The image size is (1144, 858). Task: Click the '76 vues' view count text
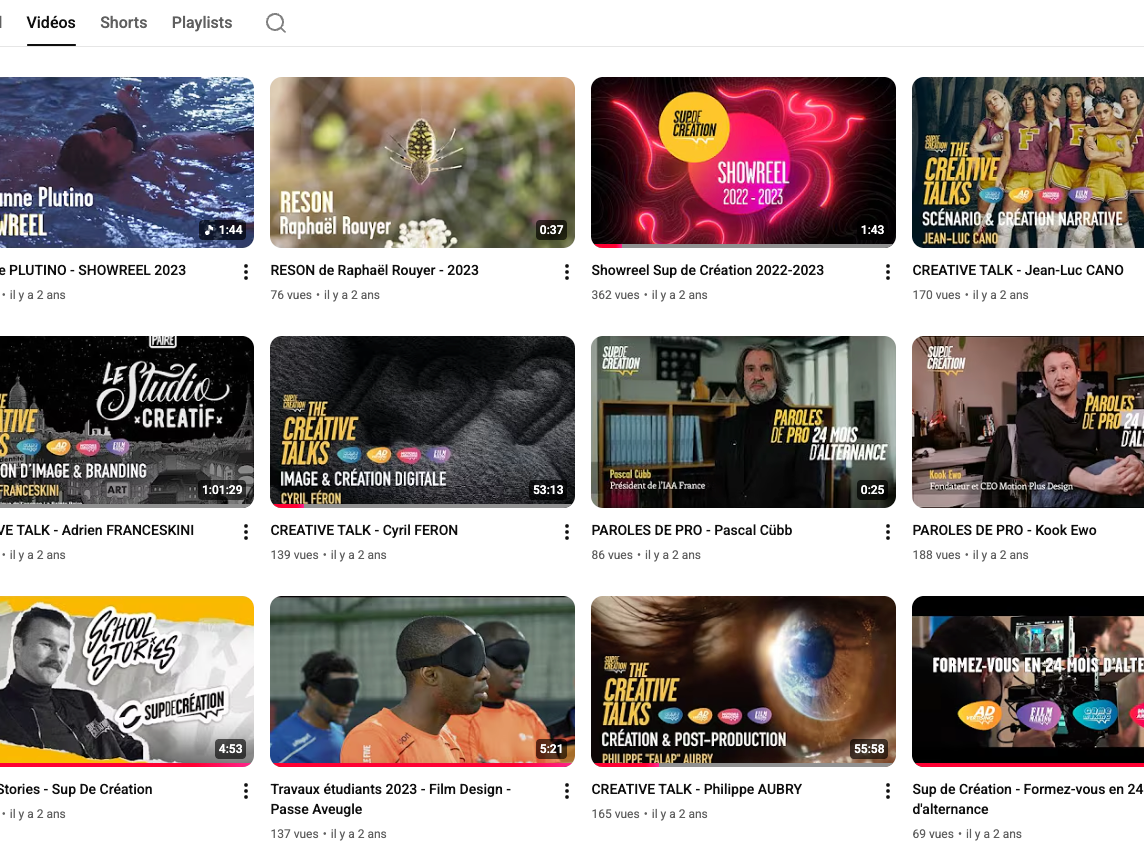pos(291,295)
